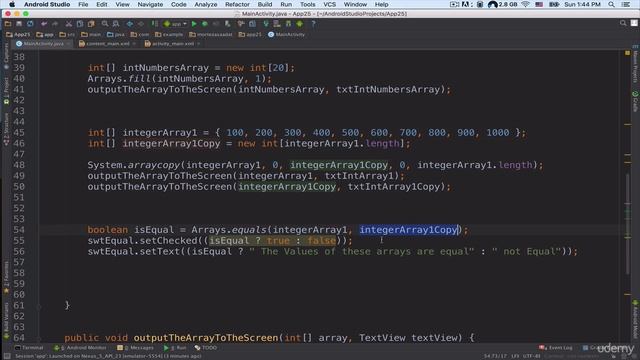640x360 pixels.
Task: Open the File menu
Action: (x=83, y=4)
